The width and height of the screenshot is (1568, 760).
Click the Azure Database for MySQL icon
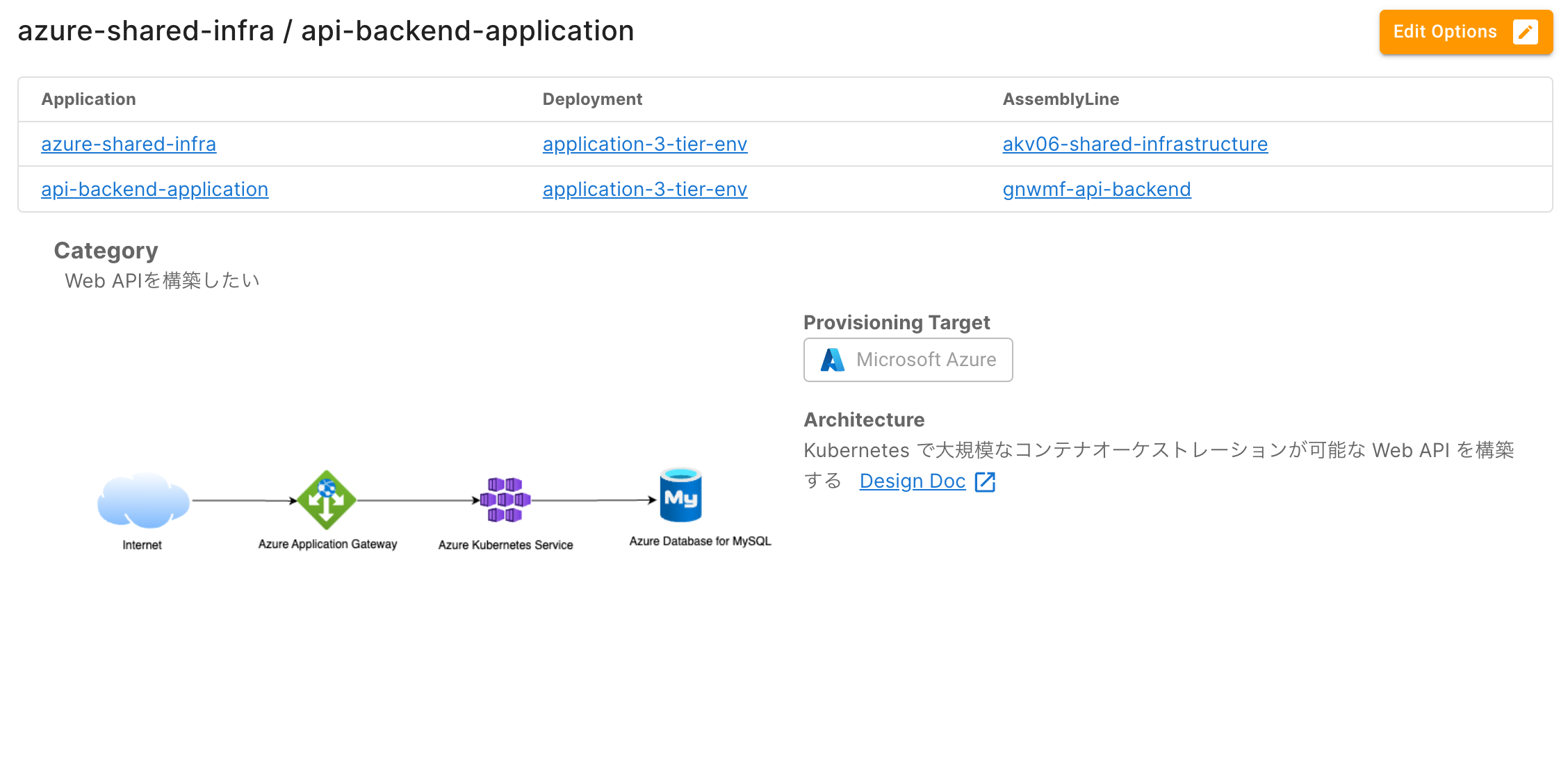point(680,495)
